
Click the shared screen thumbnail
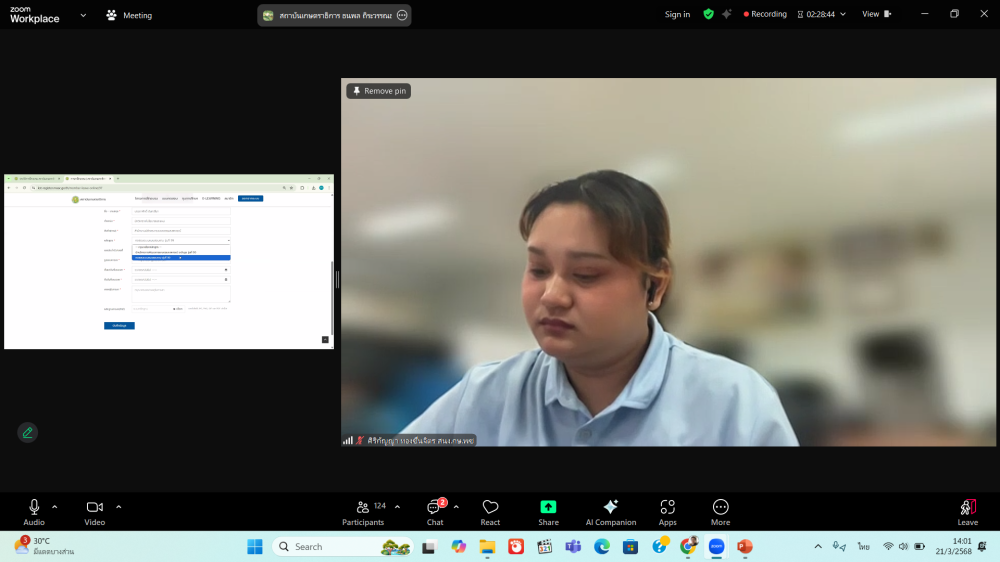pos(169,262)
